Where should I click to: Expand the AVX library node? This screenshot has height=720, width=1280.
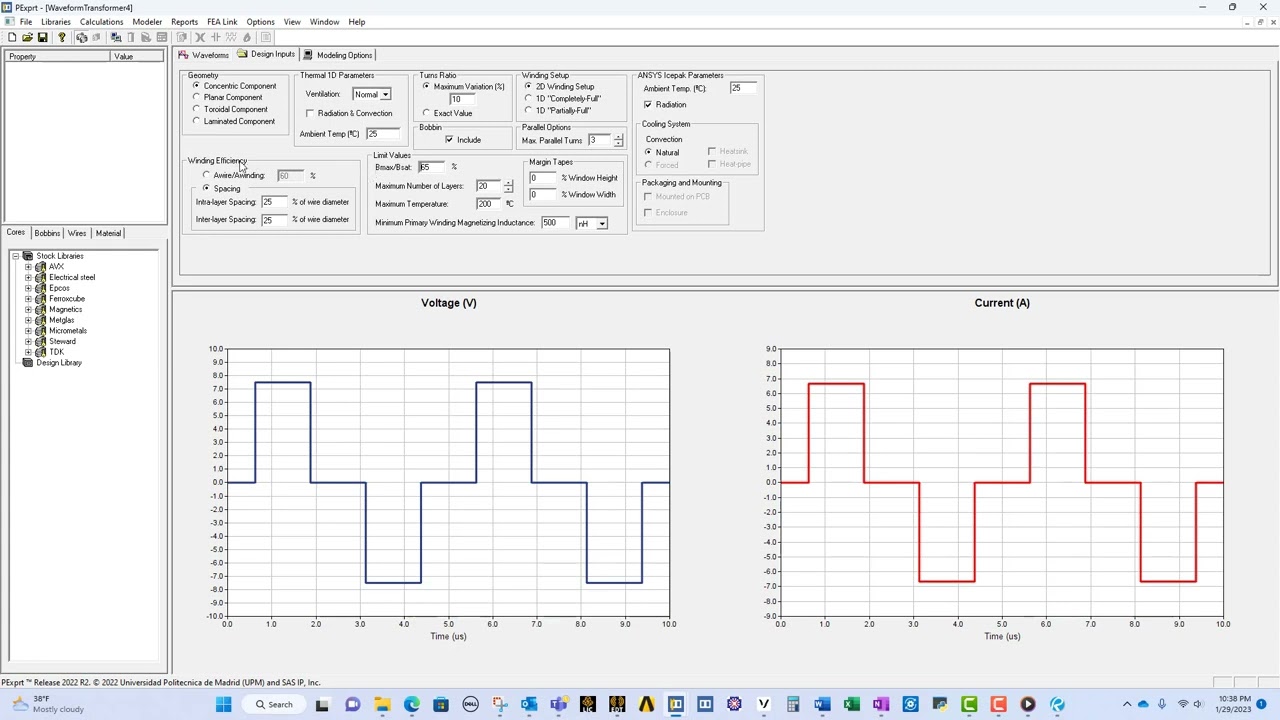coord(28,267)
